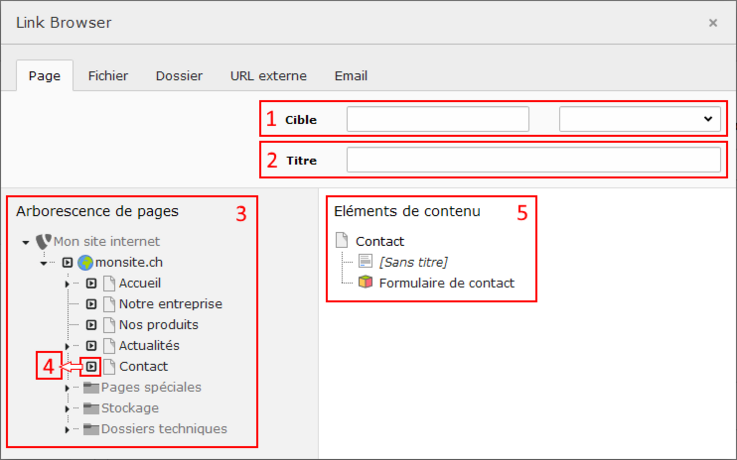Click the arrow box next to Contact page
737x460 pixels.
click(91, 367)
